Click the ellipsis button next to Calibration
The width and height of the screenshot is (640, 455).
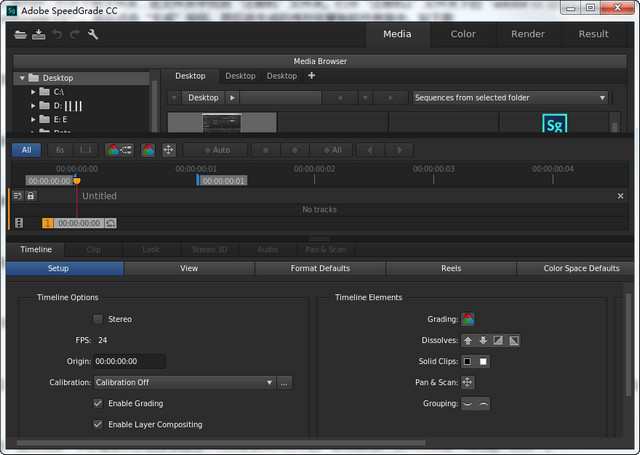[x=284, y=383]
